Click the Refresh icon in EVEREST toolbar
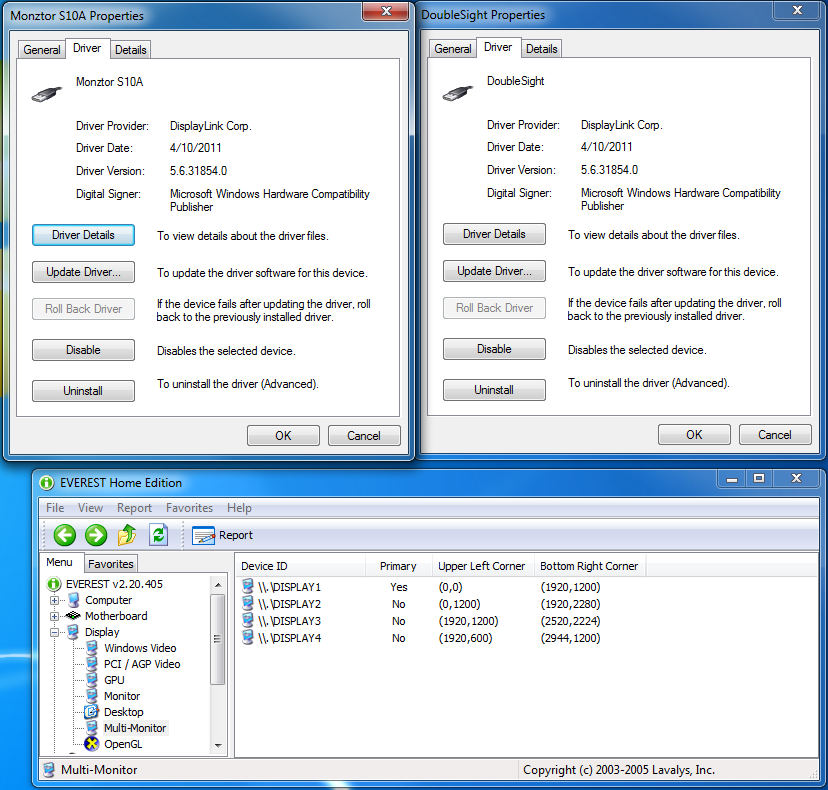Screen dimensions: 828x790 coord(158,535)
